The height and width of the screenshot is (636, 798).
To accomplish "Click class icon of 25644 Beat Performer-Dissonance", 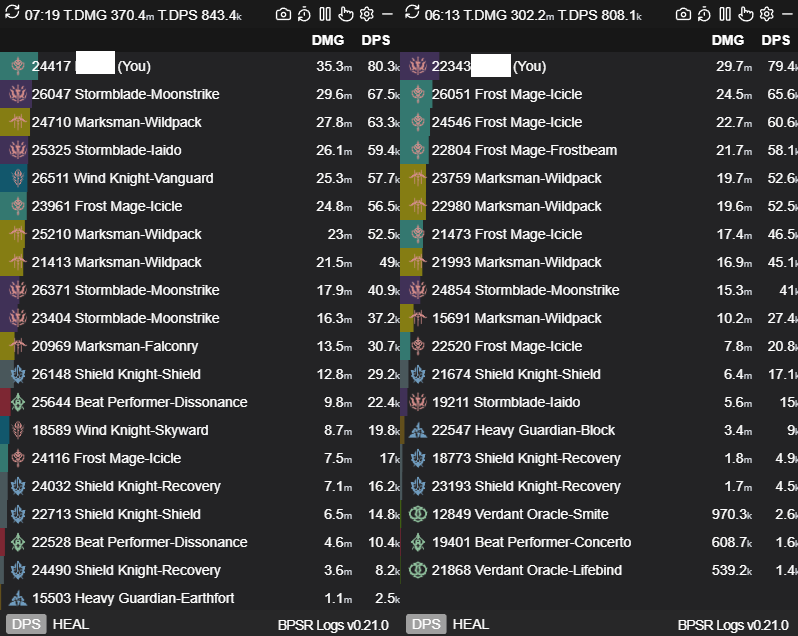I will pos(18,402).
